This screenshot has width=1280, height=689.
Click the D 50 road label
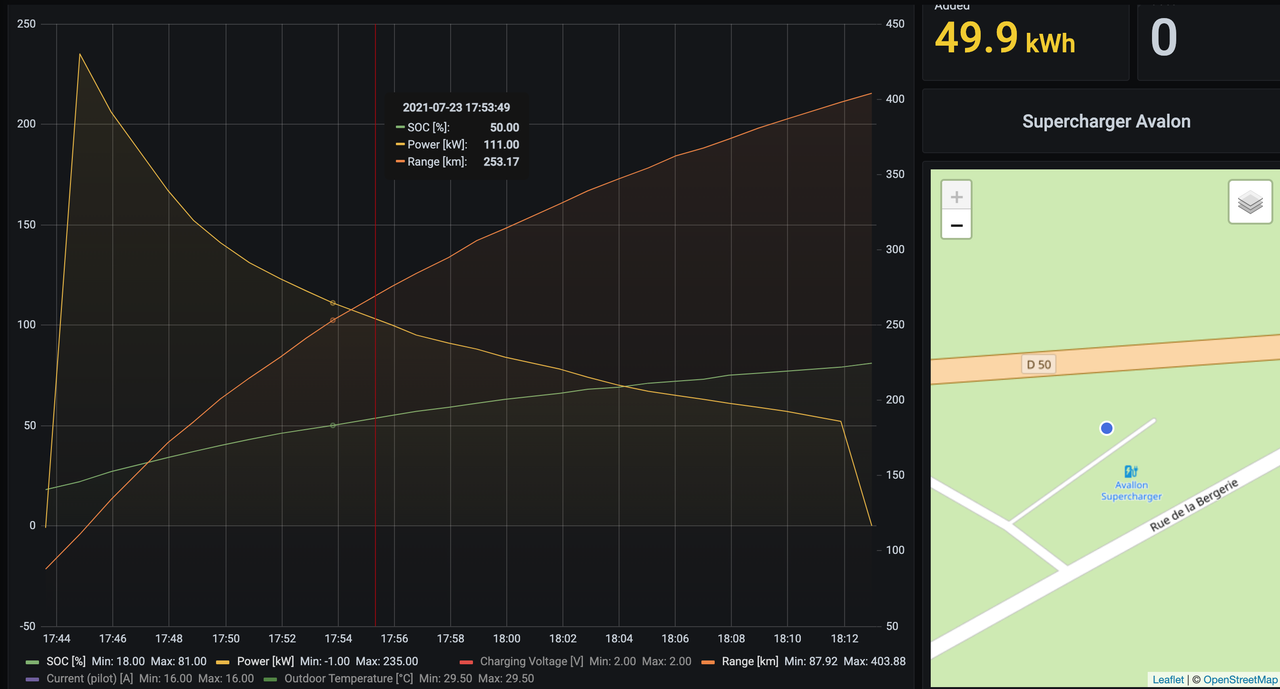point(1039,365)
